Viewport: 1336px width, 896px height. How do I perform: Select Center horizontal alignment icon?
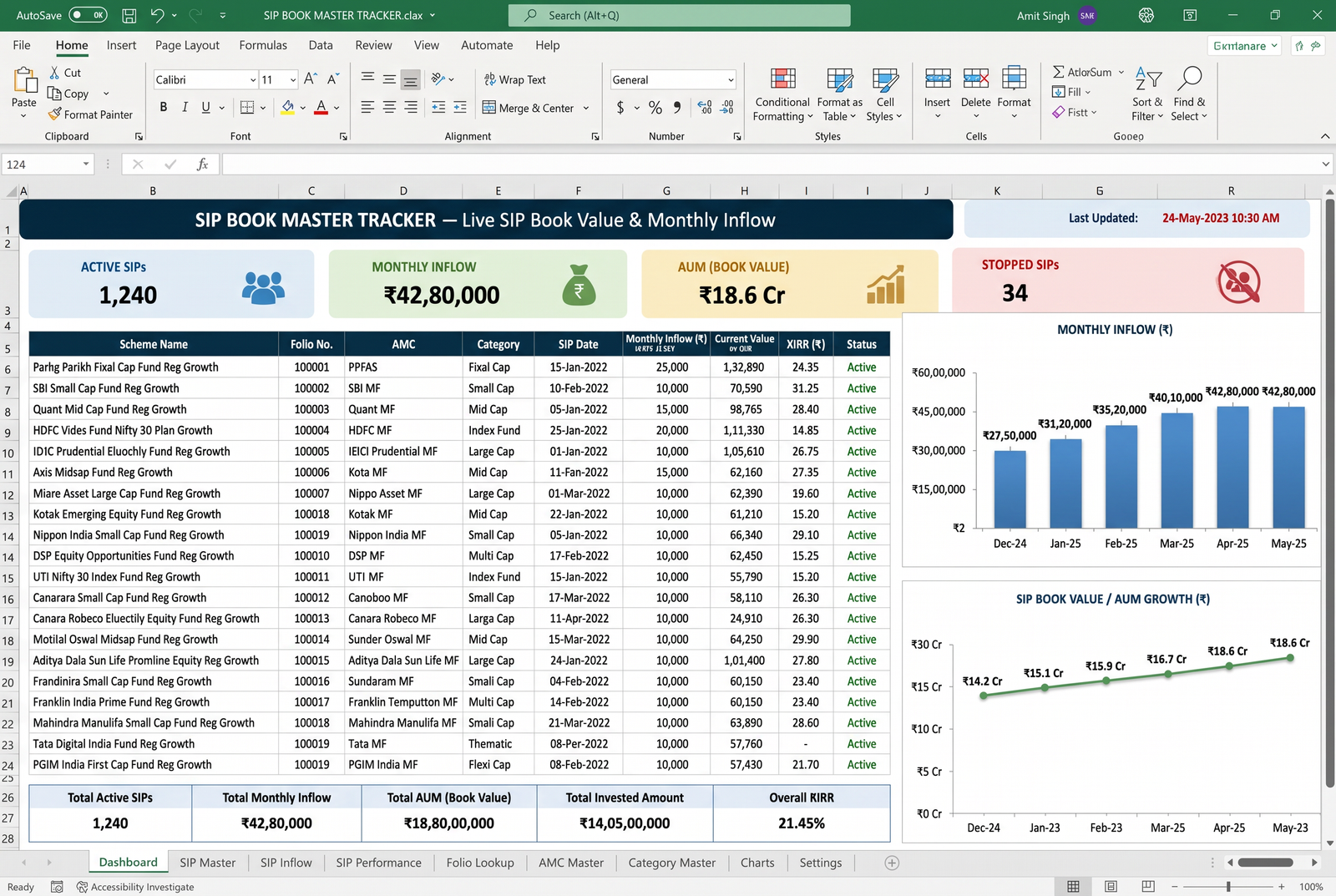[389, 107]
